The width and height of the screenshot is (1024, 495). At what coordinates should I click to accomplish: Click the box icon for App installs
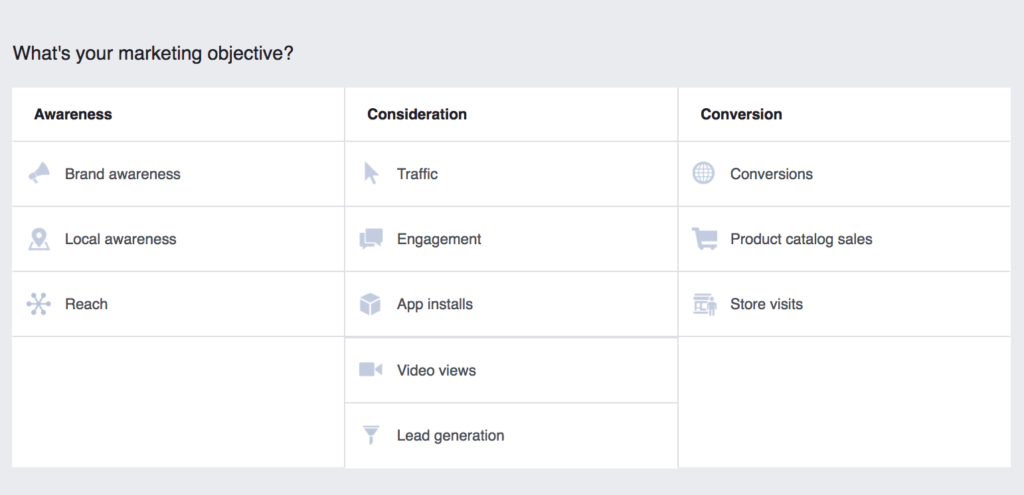coord(371,304)
